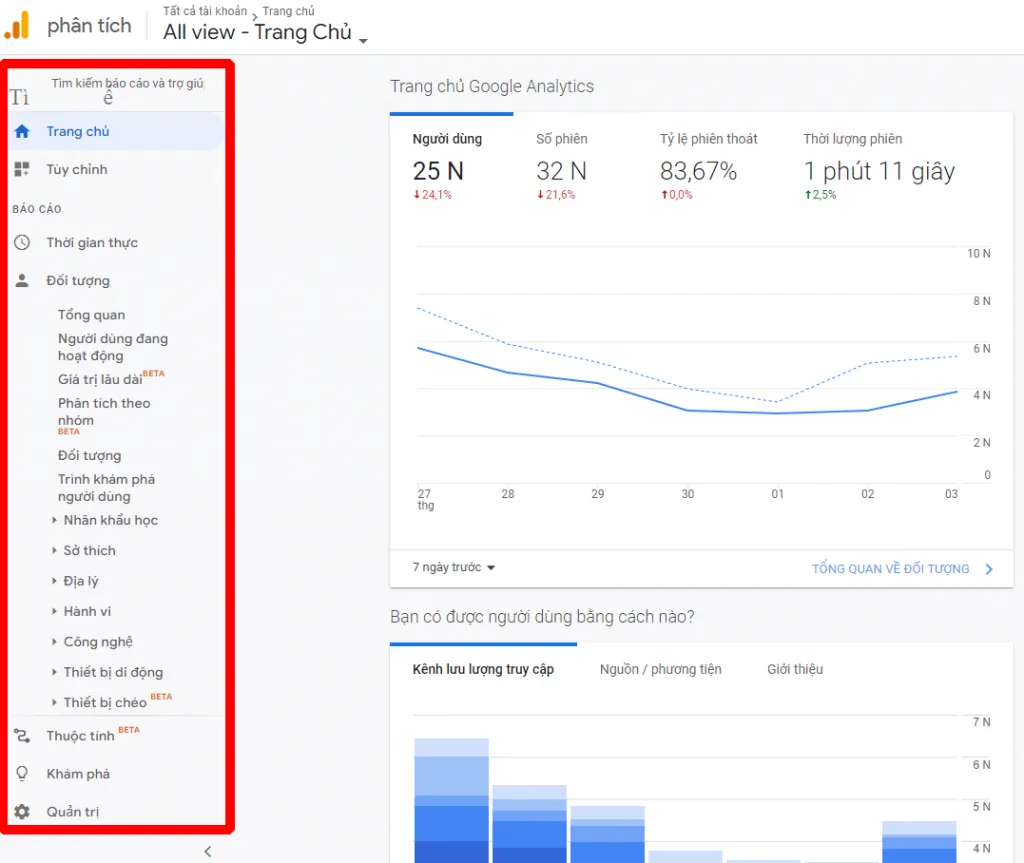Screen dimensions: 1024x863
Task: Click the arrow beside Tổng quan về đối tượng
Action: [989, 569]
